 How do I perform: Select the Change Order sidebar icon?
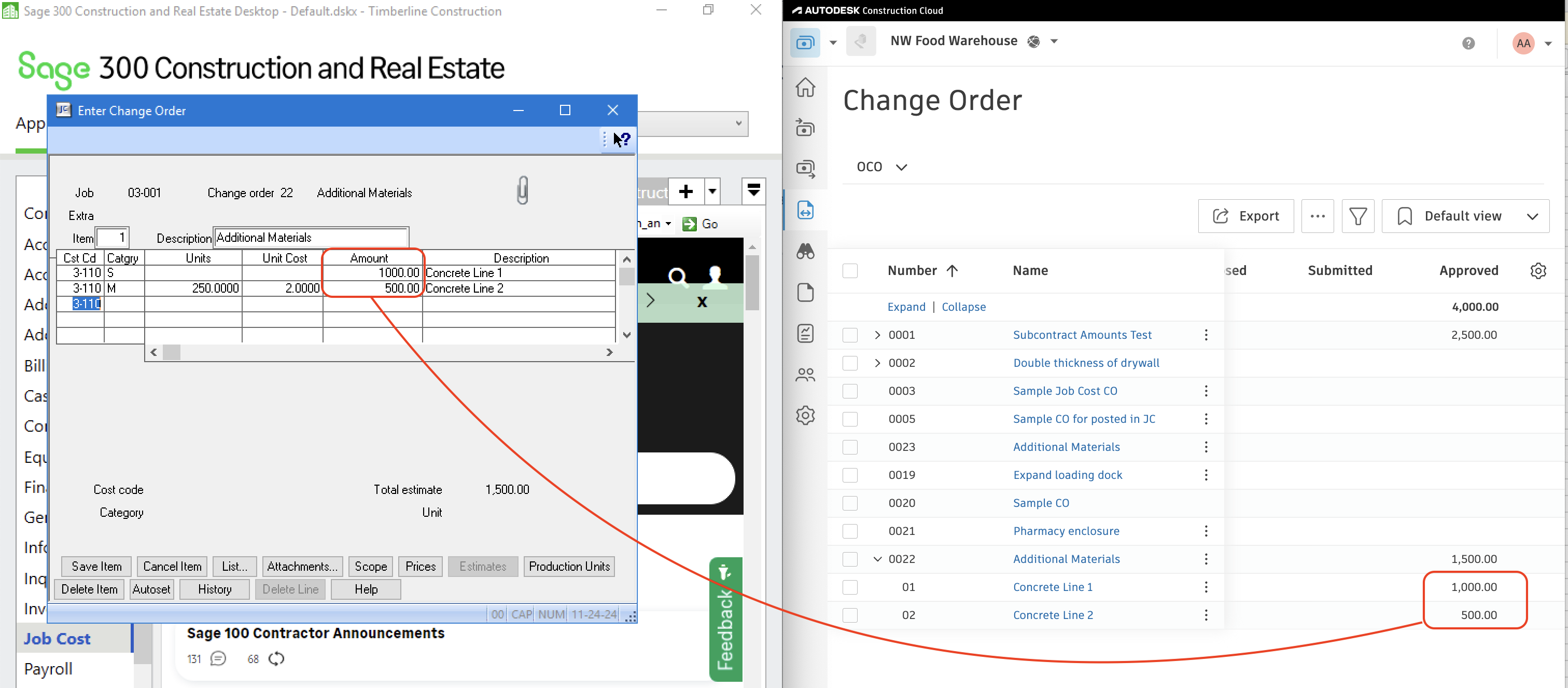(805, 210)
